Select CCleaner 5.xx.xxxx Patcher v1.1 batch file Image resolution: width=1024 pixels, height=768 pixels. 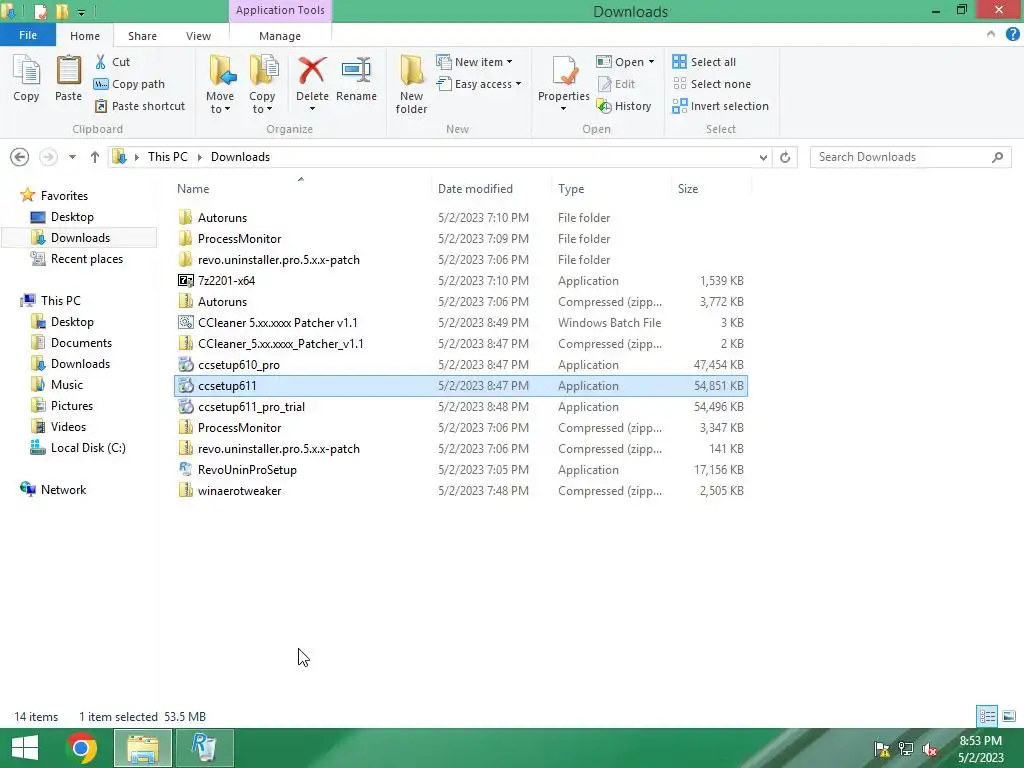click(461, 323)
